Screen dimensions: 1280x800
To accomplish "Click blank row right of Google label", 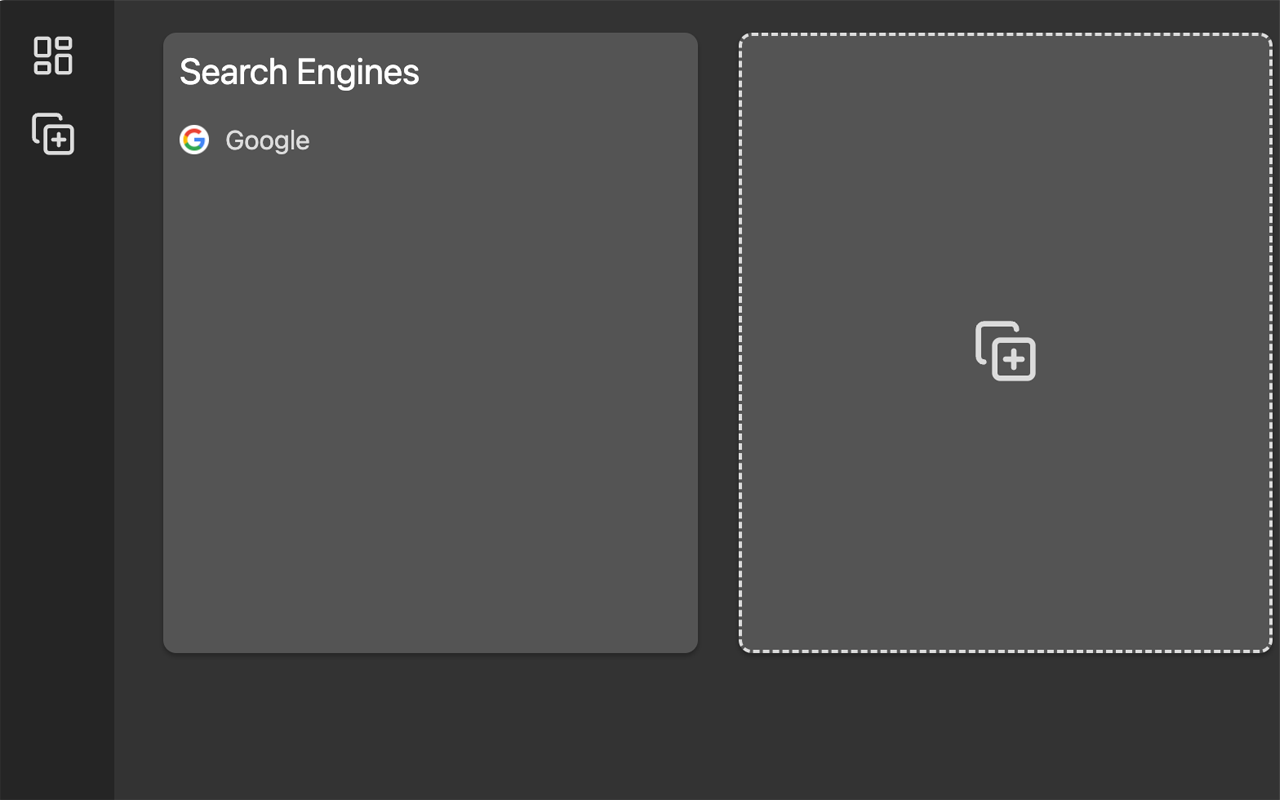I will click(500, 141).
